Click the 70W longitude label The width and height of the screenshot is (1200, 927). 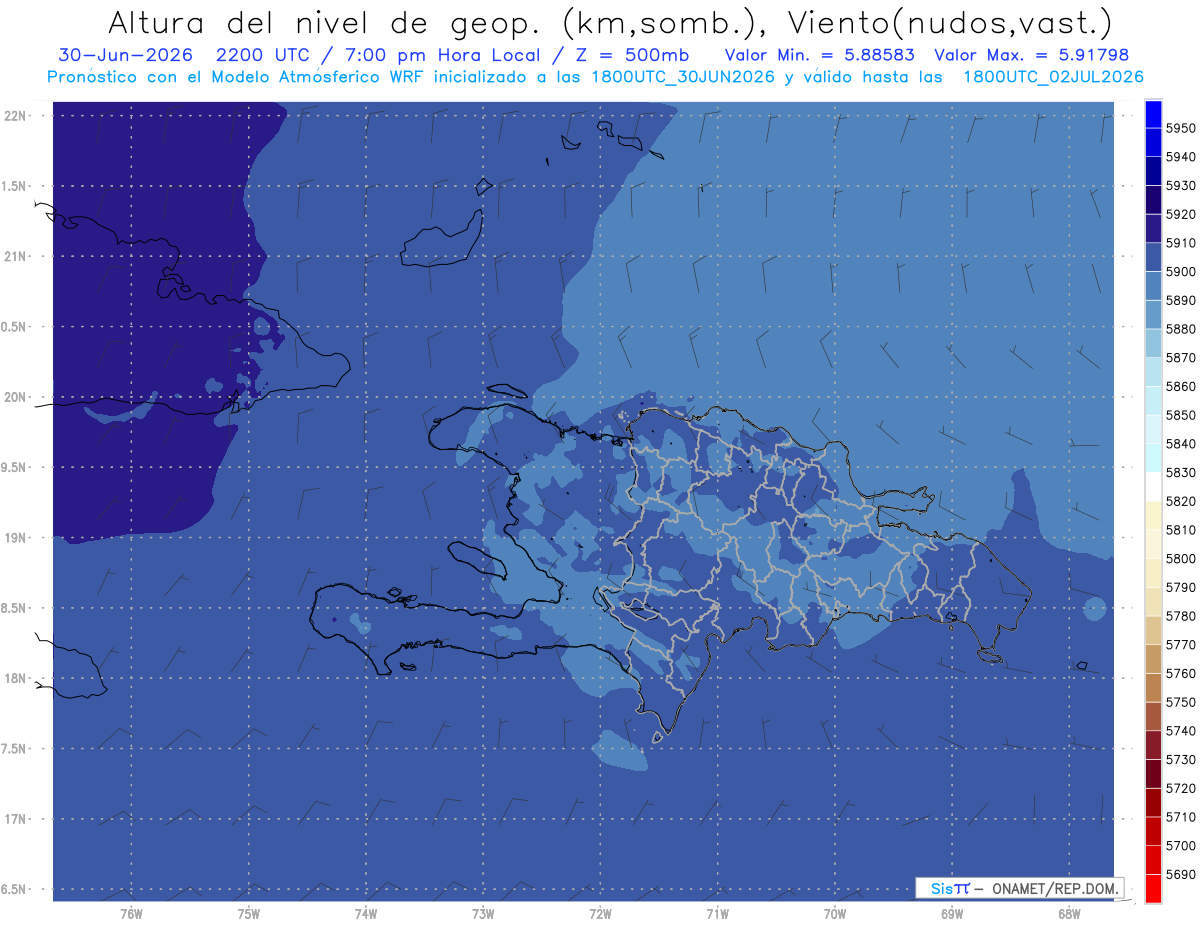834,913
